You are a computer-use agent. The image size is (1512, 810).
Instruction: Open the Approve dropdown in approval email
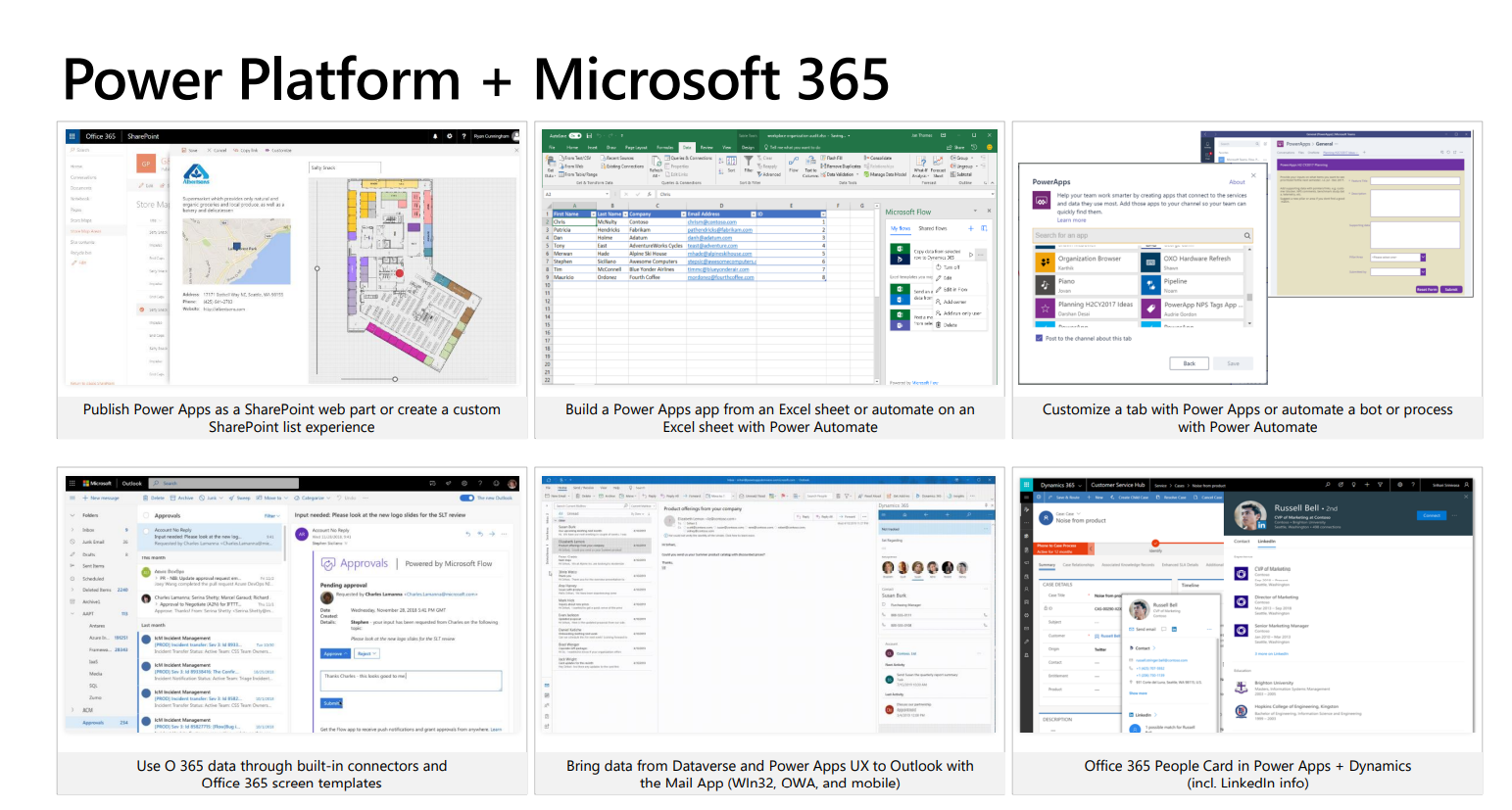pyautogui.click(x=334, y=653)
